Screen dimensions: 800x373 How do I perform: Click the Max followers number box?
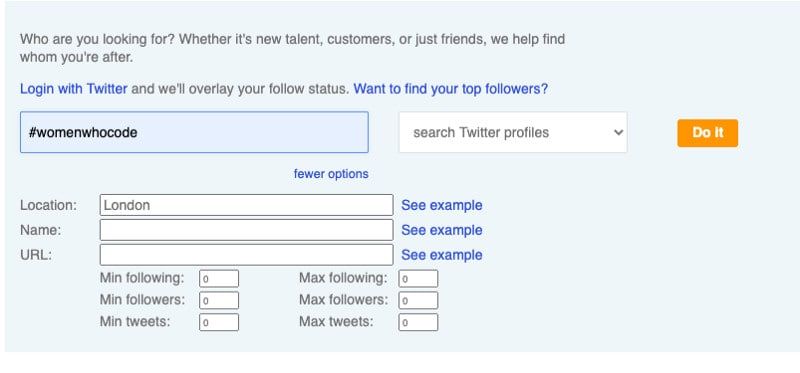tap(418, 301)
